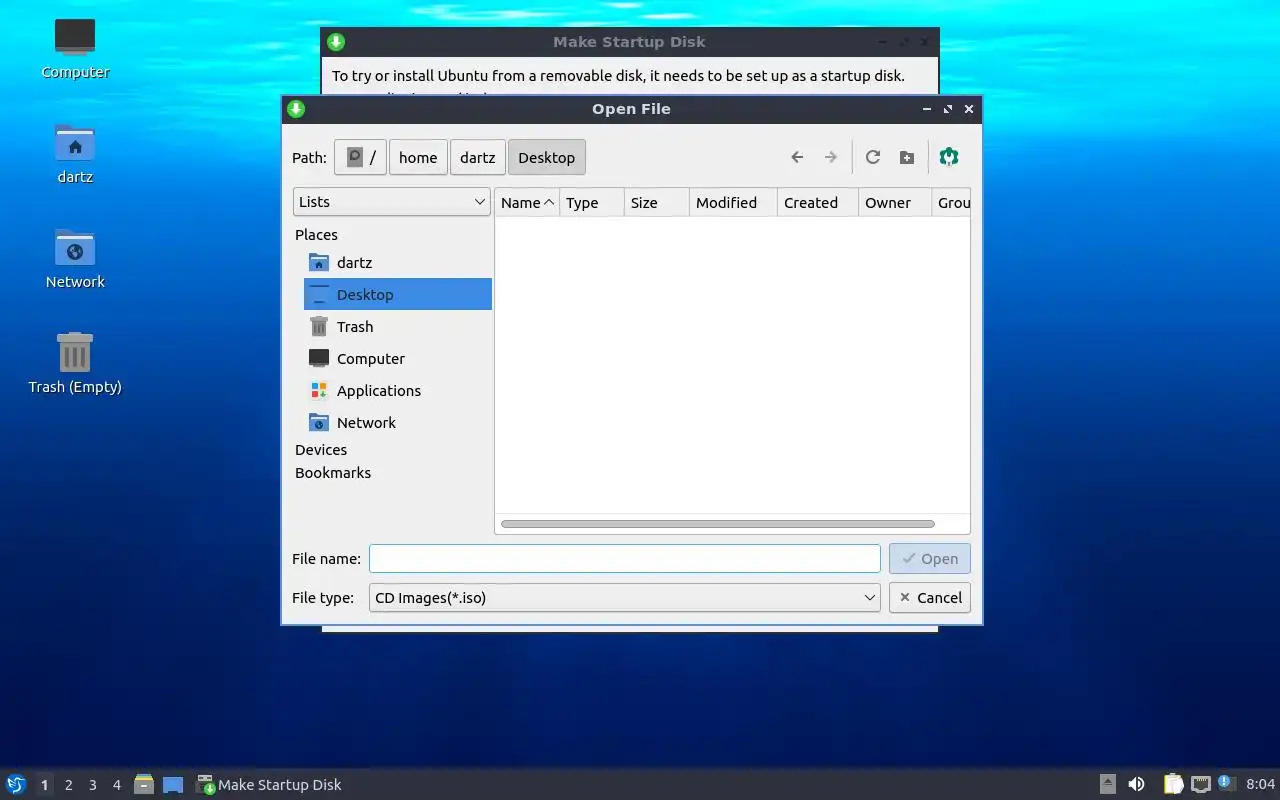Open the Lists side pane dropdown
Image resolution: width=1280 pixels, height=800 pixels.
click(x=392, y=201)
